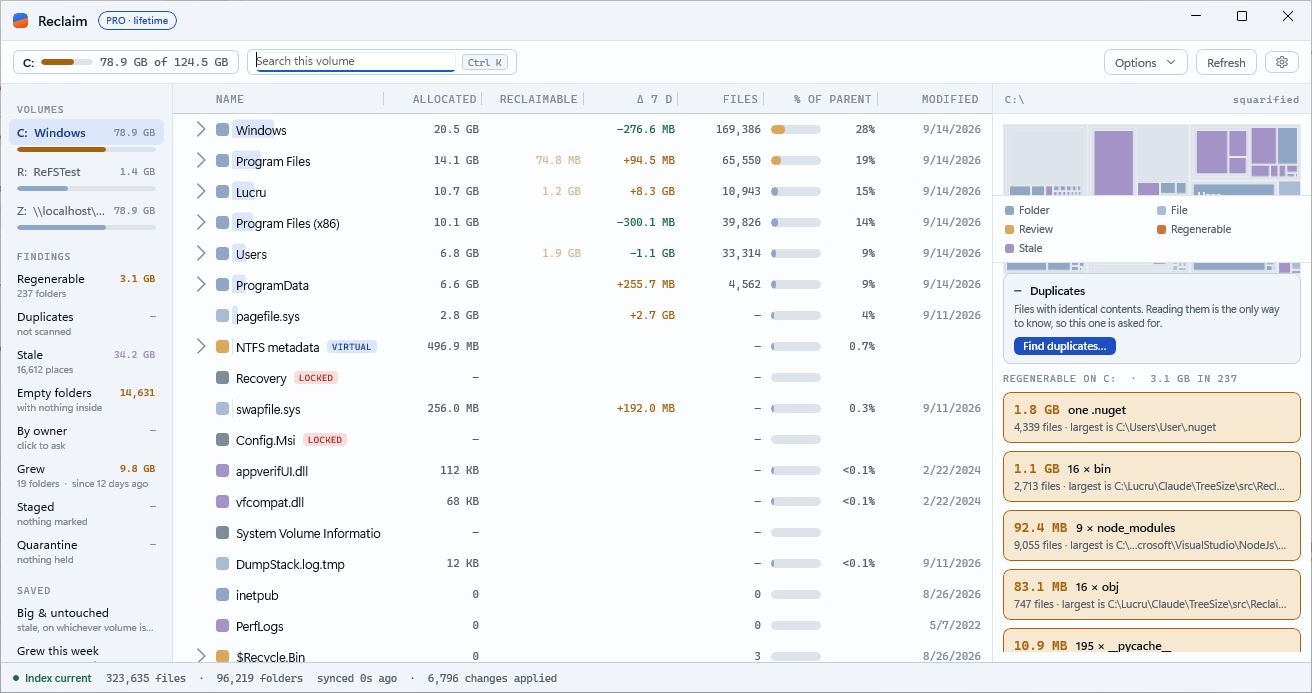Open the one .nuget regenerable card
Image resolution: width=1312 pixels, height=693 pixels.
(1151, 418)
